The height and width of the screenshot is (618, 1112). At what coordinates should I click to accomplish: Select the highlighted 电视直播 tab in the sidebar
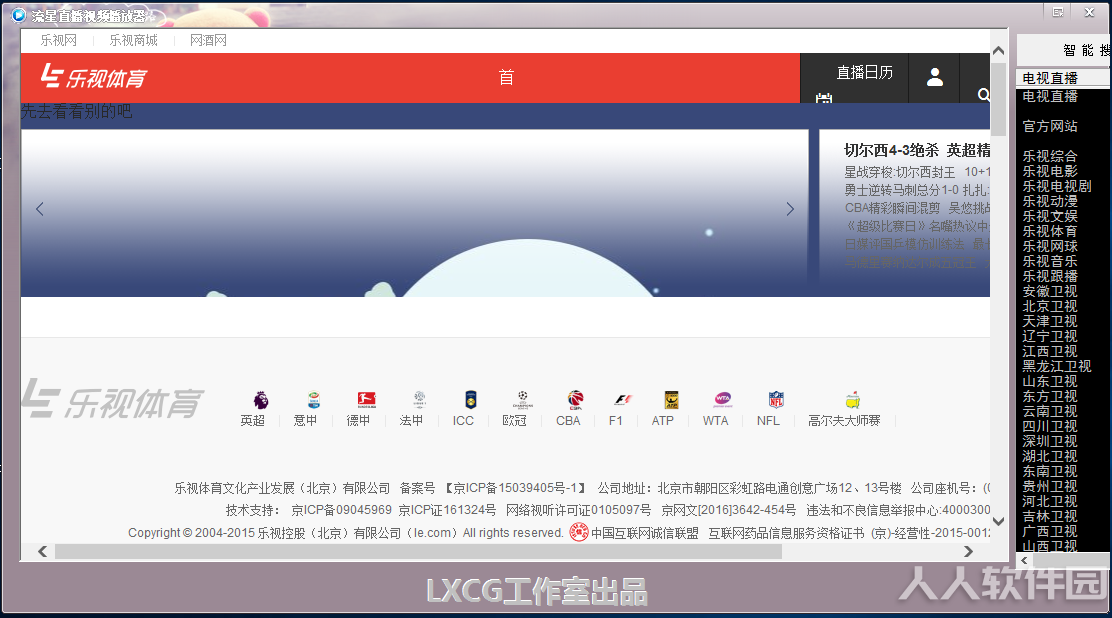tap(1062, 78)
